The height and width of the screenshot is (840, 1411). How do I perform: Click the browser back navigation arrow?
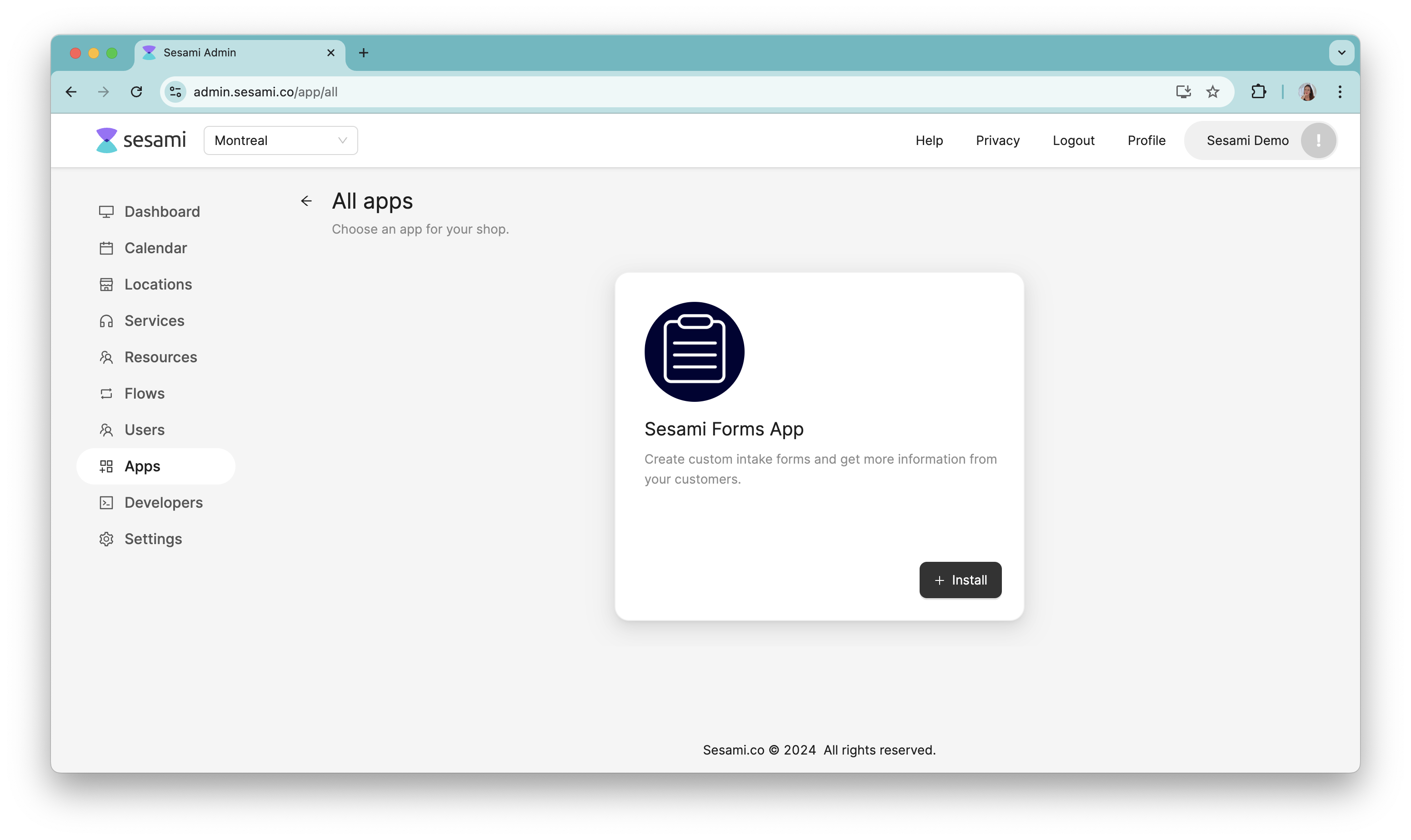point(71,92)
